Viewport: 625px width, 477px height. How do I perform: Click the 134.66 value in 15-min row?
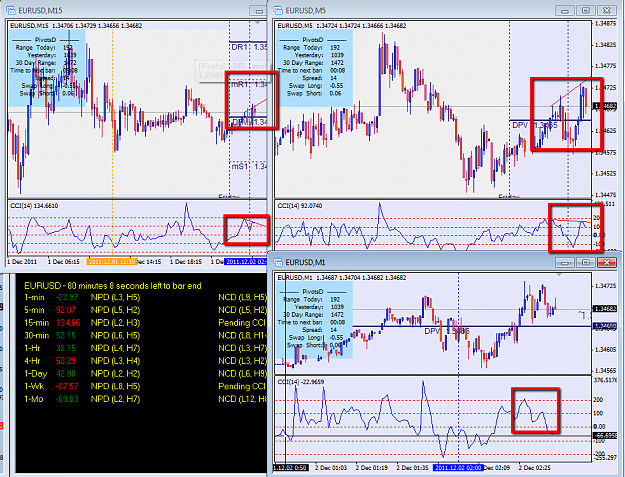tap(68, 323)
